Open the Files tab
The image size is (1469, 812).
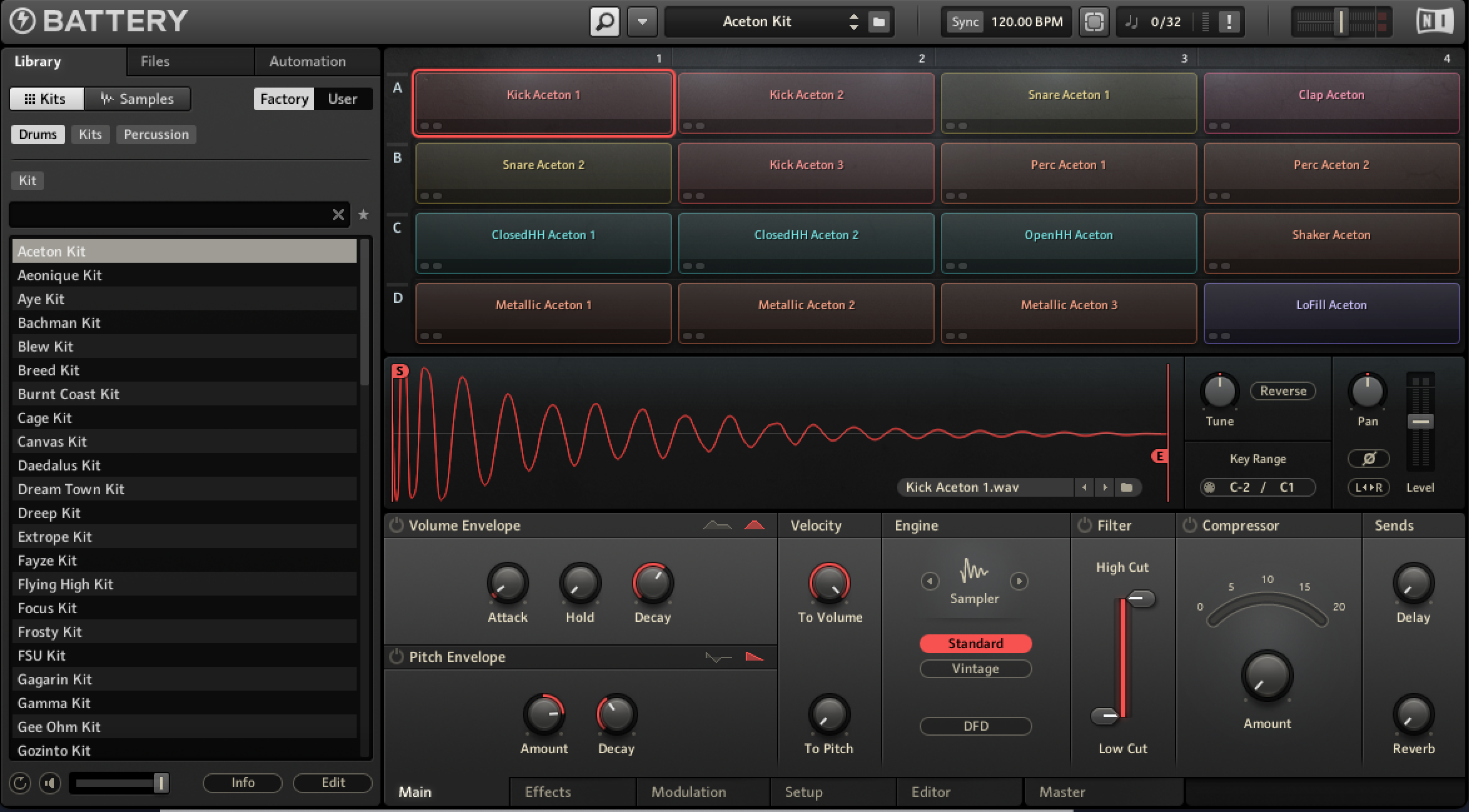155,61
